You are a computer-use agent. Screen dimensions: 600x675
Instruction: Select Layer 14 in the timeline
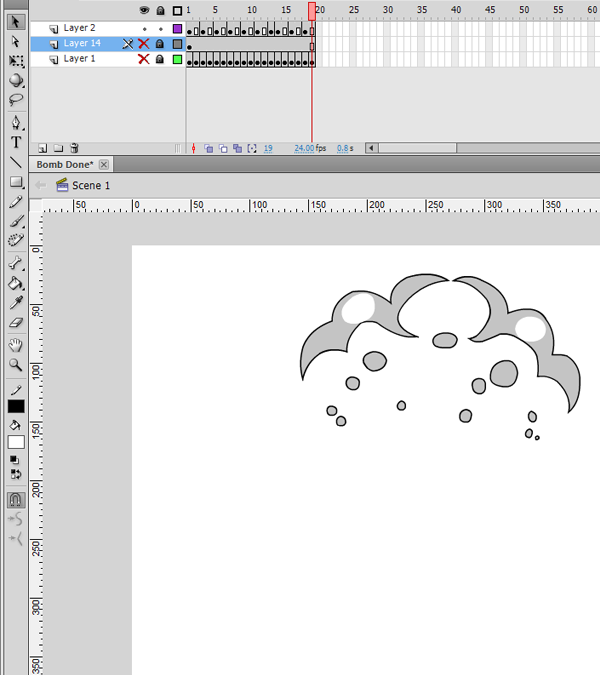coord(82,43)
